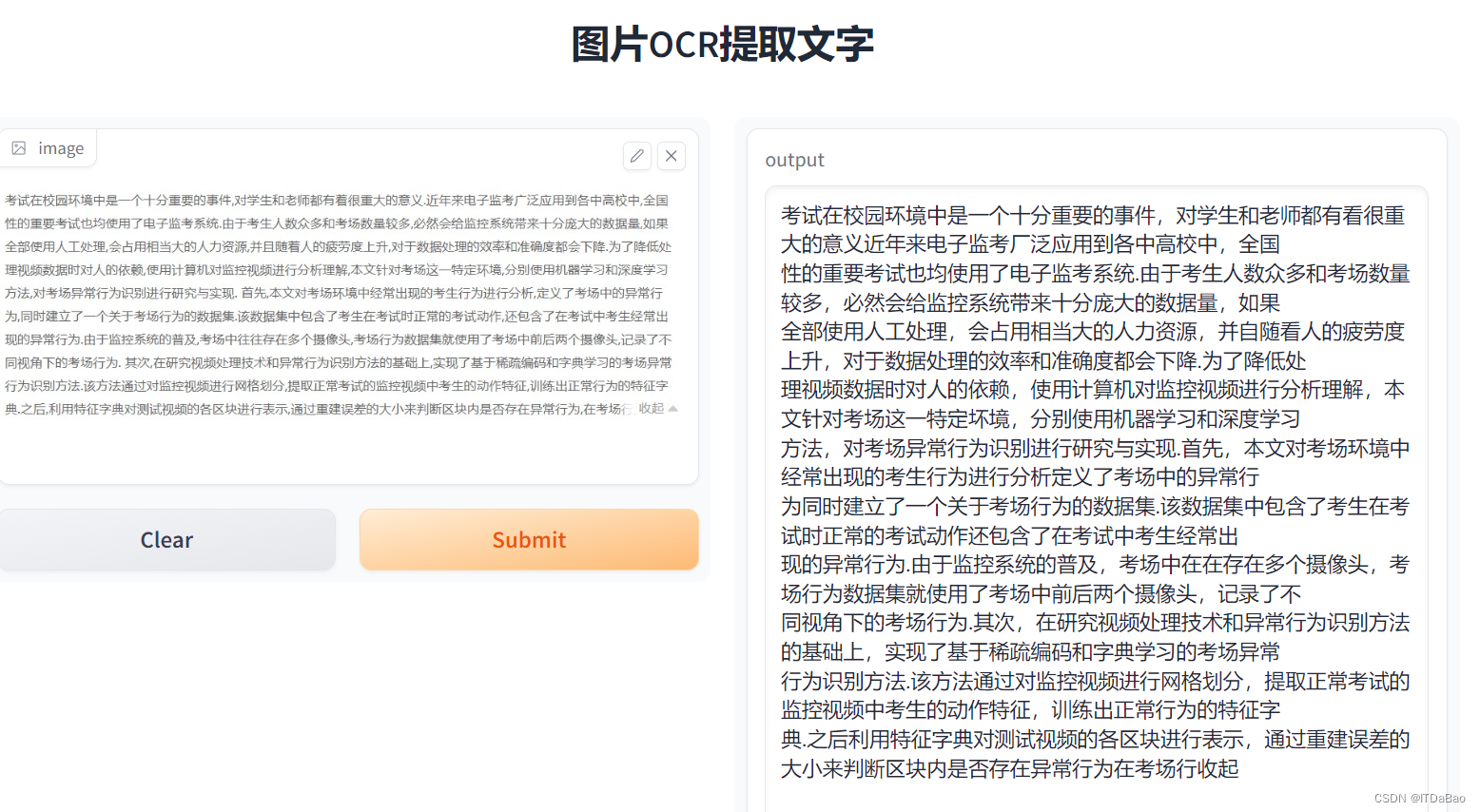This screenshot has width=1480, height=812.
Task: Click the Submit button
Action: [x=529, y=540]
